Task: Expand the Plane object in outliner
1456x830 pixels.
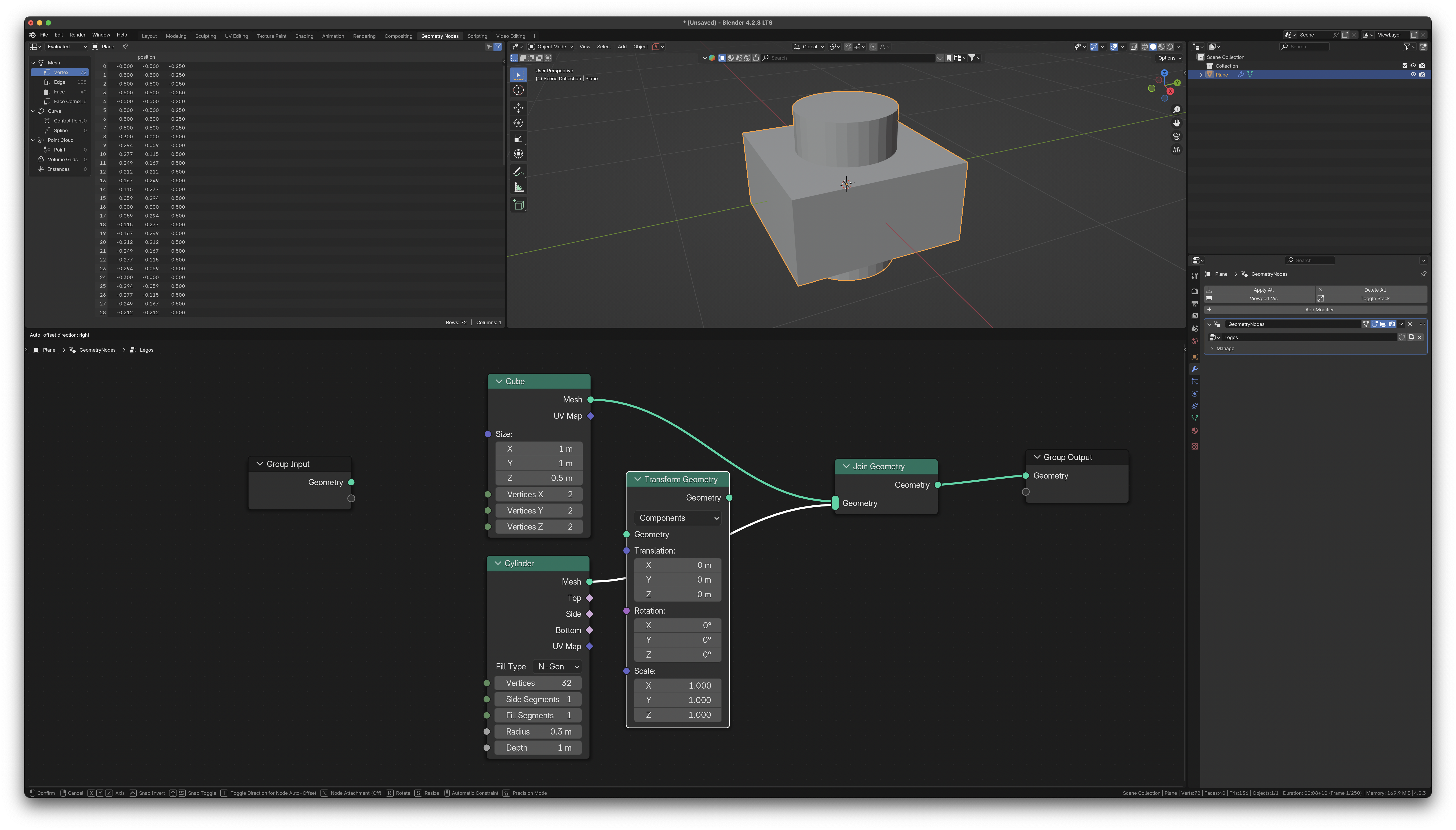Action: click(x=1201, y=75)
